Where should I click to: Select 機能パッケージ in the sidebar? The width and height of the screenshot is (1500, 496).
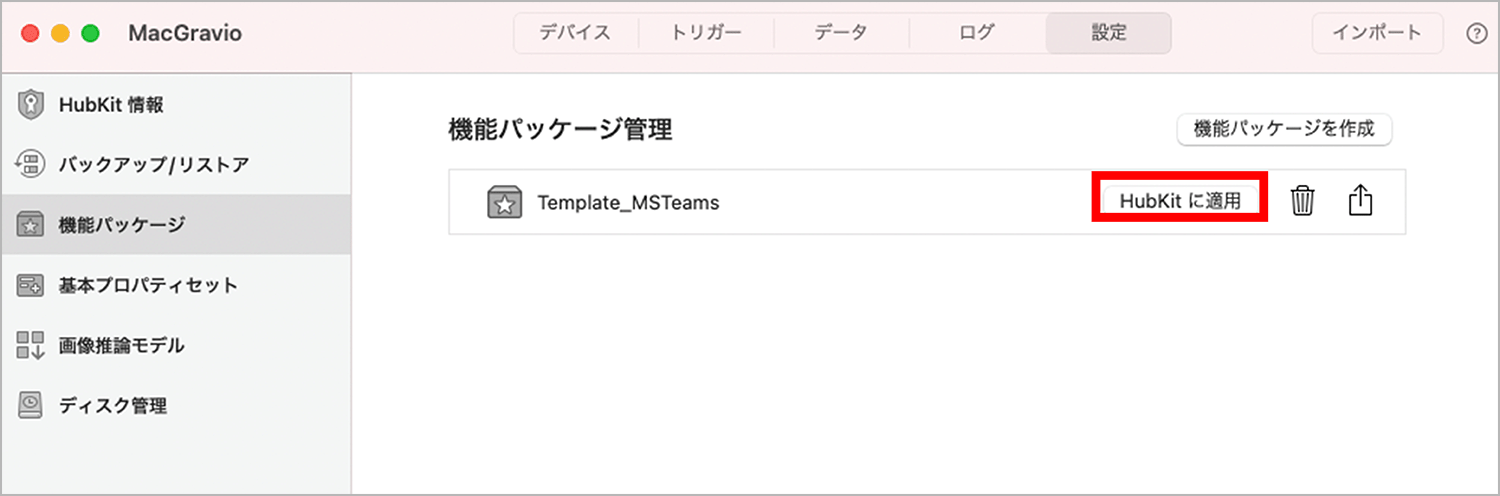click(x=176, y=225)
